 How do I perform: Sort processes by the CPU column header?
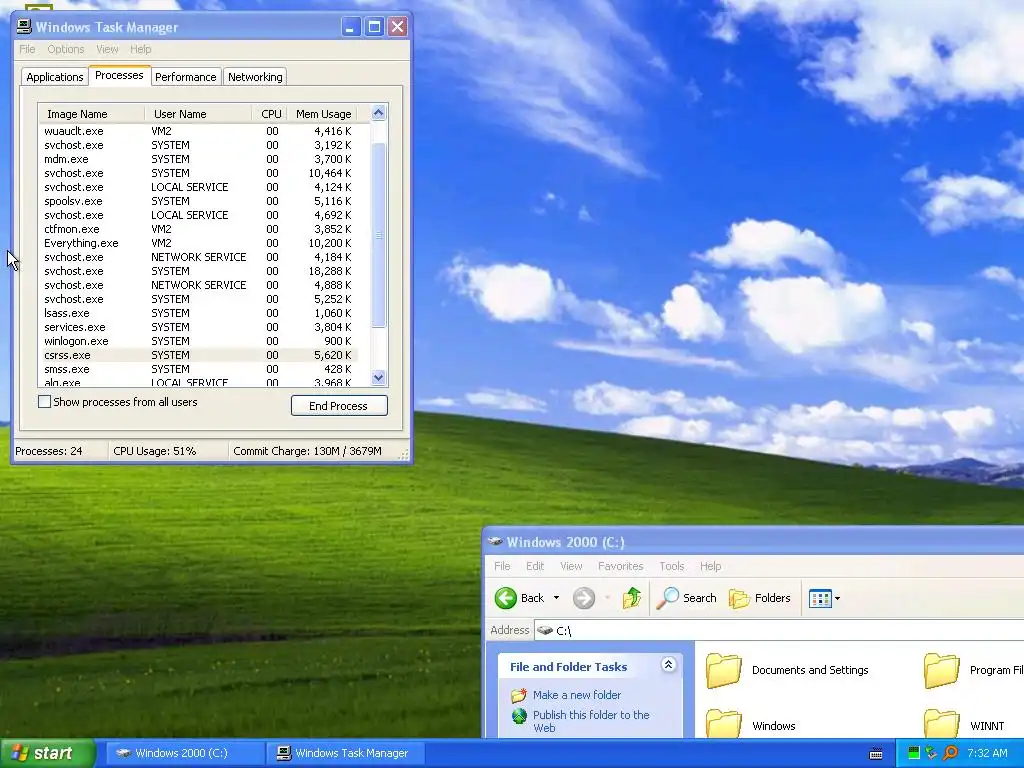point(270,114)
